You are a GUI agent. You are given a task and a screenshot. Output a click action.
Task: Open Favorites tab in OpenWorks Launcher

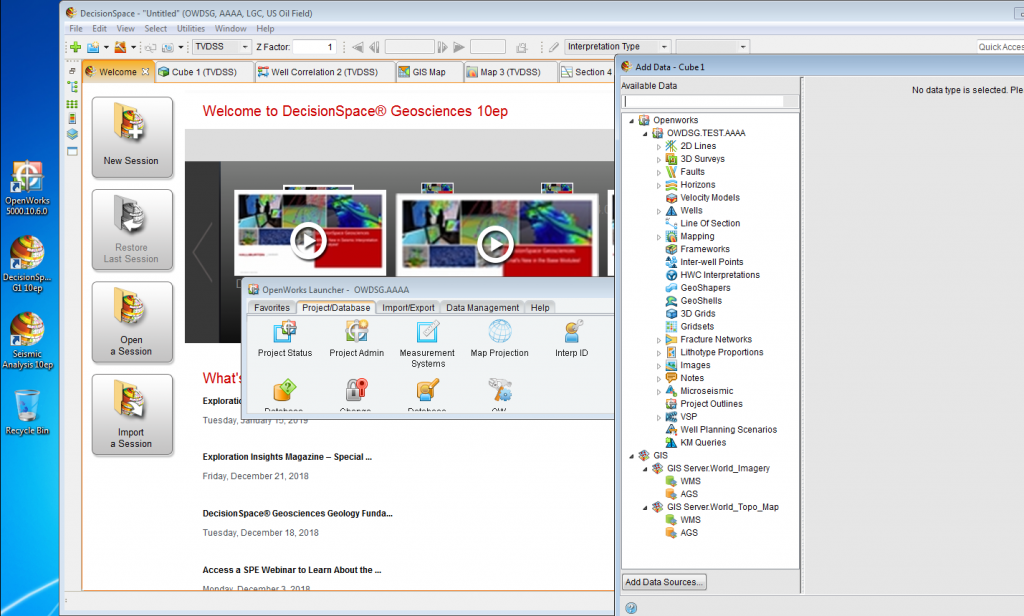point(272,308)
